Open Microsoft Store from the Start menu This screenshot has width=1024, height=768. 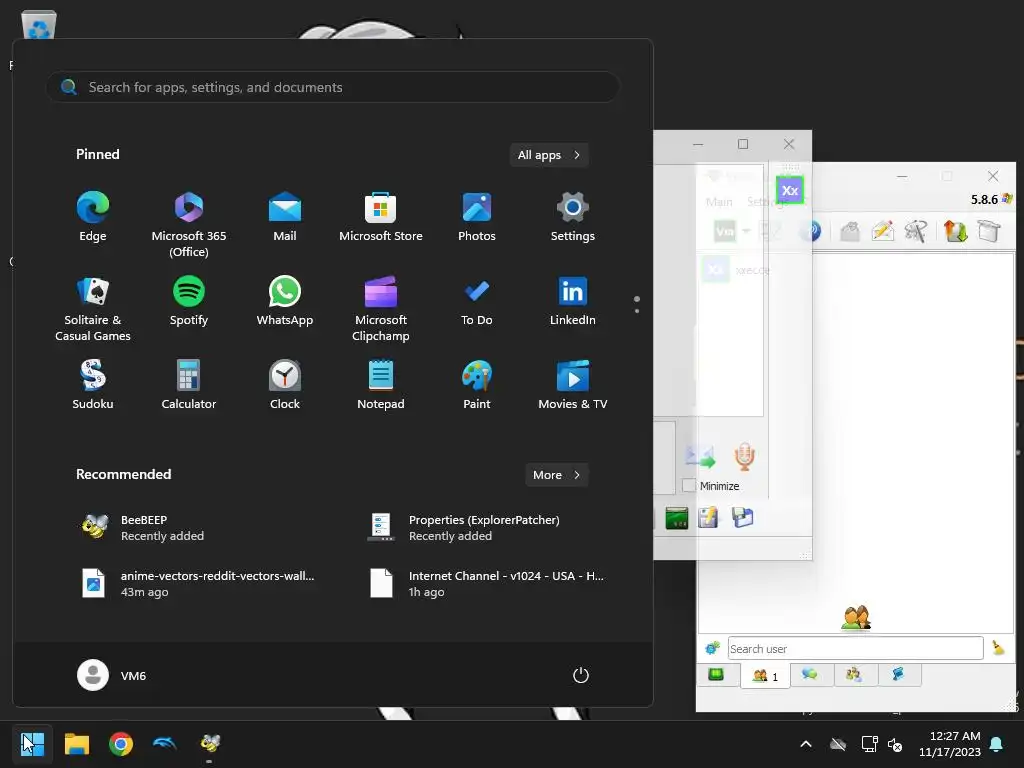(381, 217)
